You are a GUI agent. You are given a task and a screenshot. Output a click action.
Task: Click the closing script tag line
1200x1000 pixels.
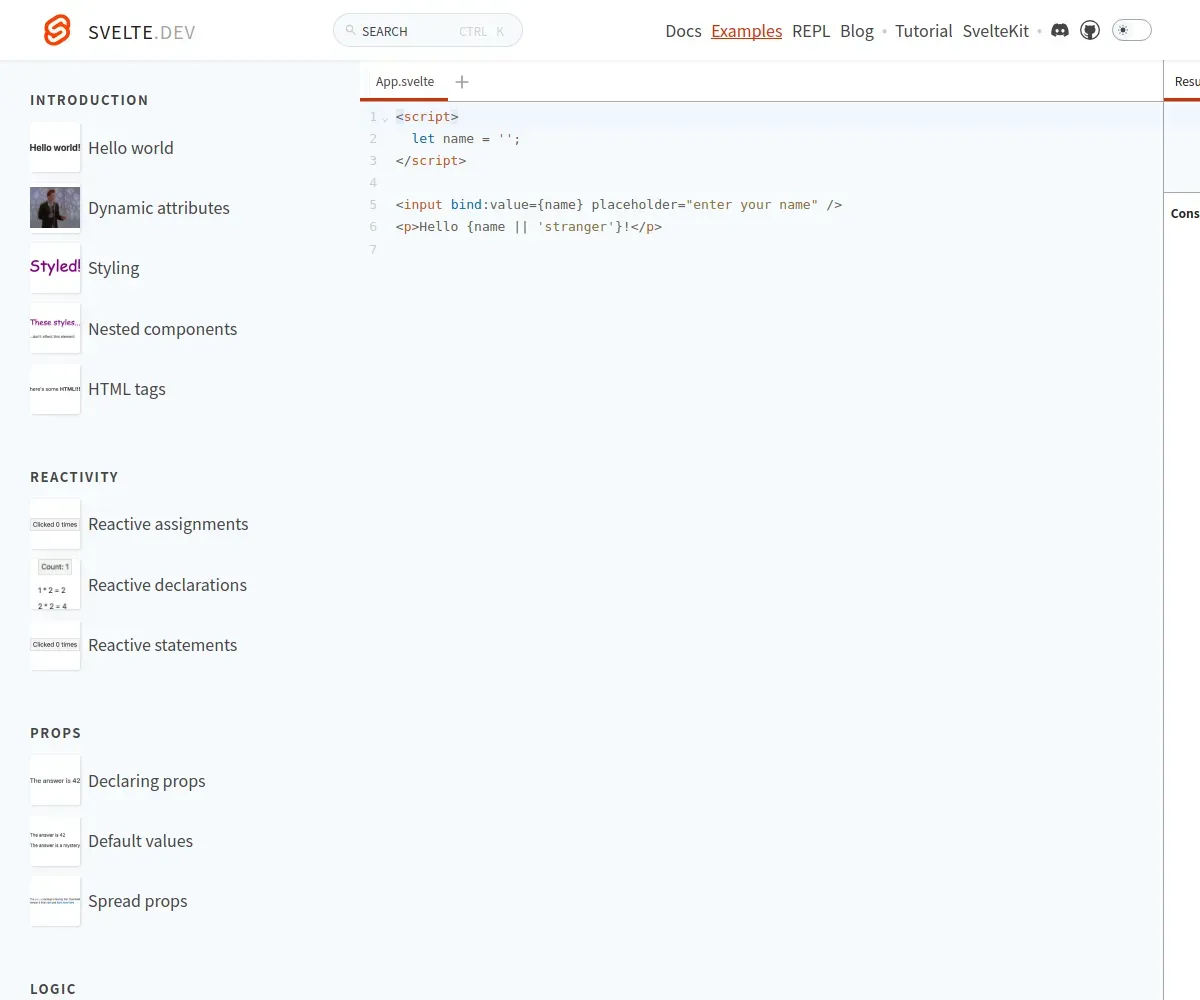431,160
